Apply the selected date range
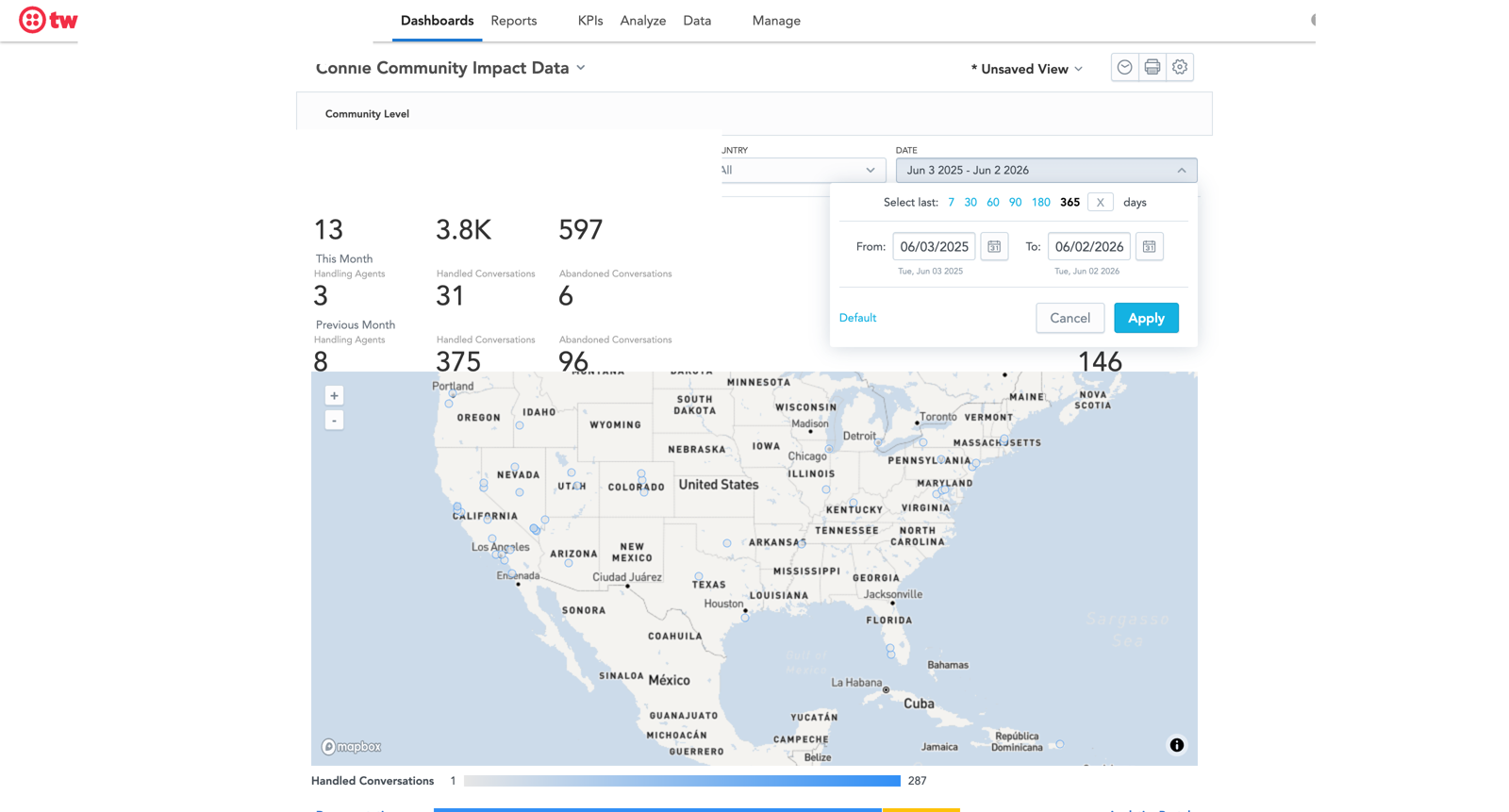Image resolution: width=1509 pixels, height=812 pixels. click(x=1146, y=318)
